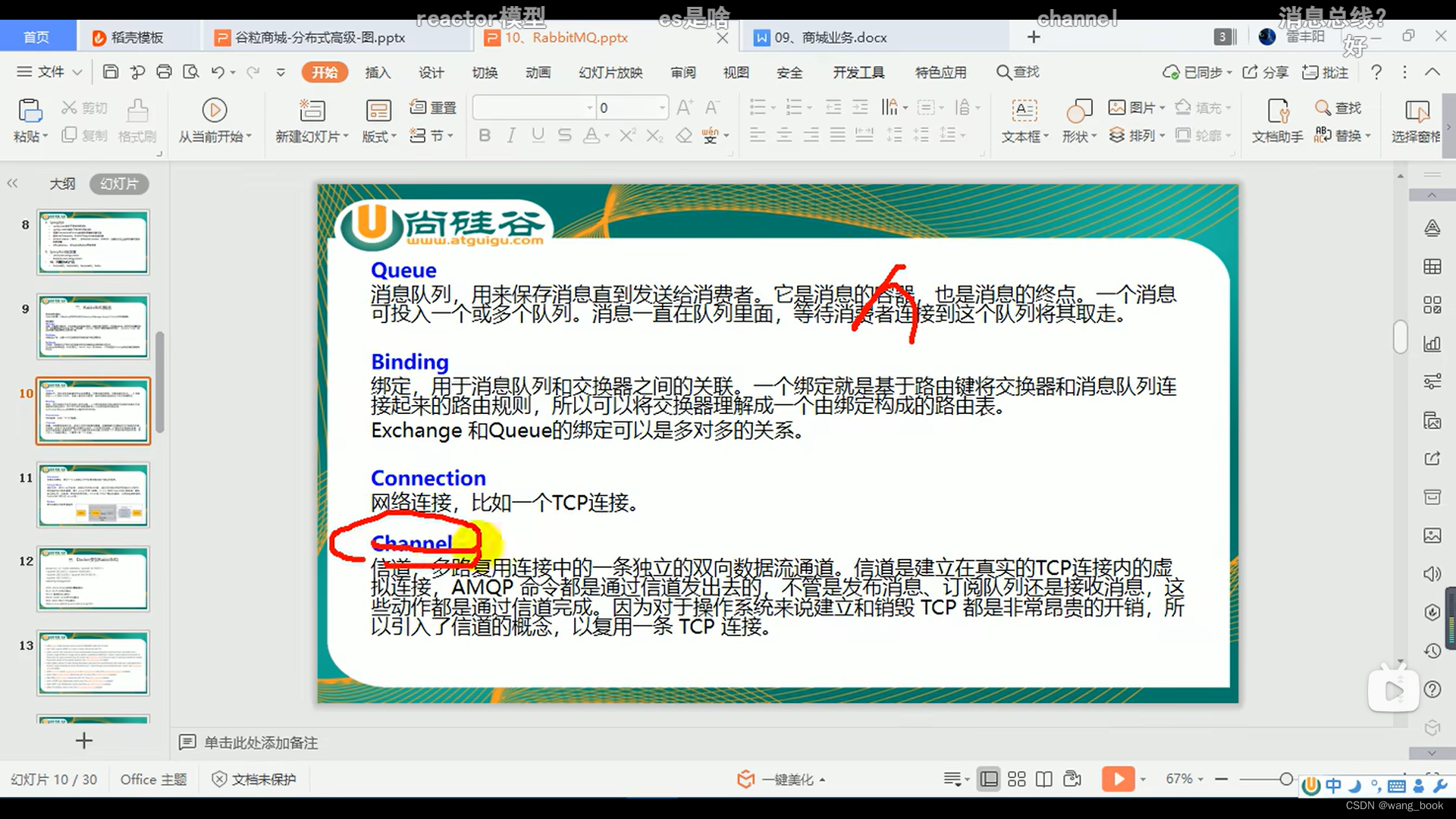Image resolution: width=1456 pixels, height=819 pixels.
Task: Click the document unprotected (文档未保护) status
Action: 254,779
